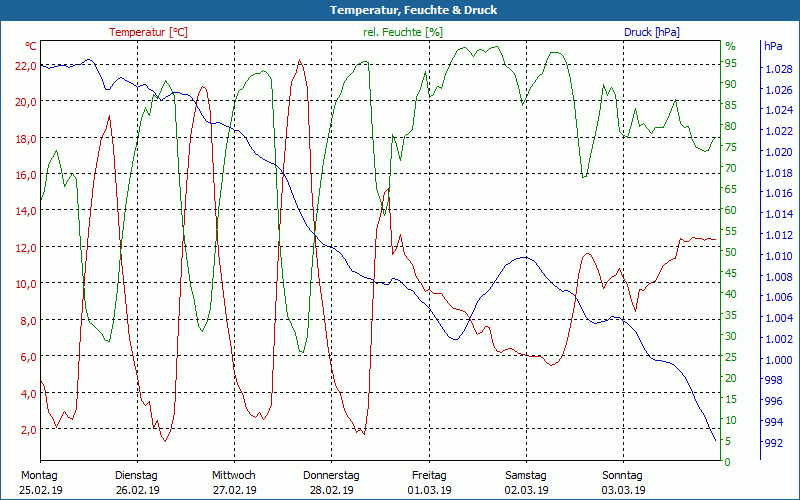The width and height of the screenshot is (800, 500).
Task: Click the °C unit label on left axis
Action: click(x=31, y=46)
